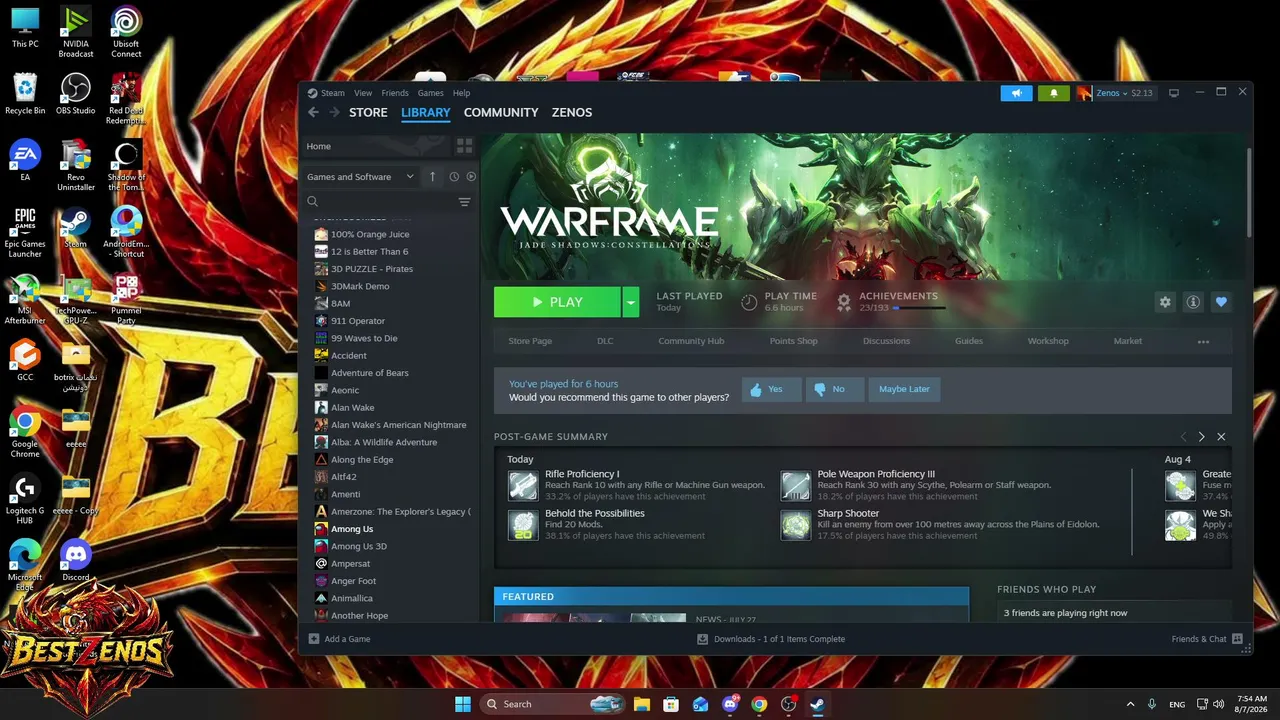1280x720 pixels.
Task: Click Rifle Proficiency I achievement icon
Action: (x=523, y=485)
